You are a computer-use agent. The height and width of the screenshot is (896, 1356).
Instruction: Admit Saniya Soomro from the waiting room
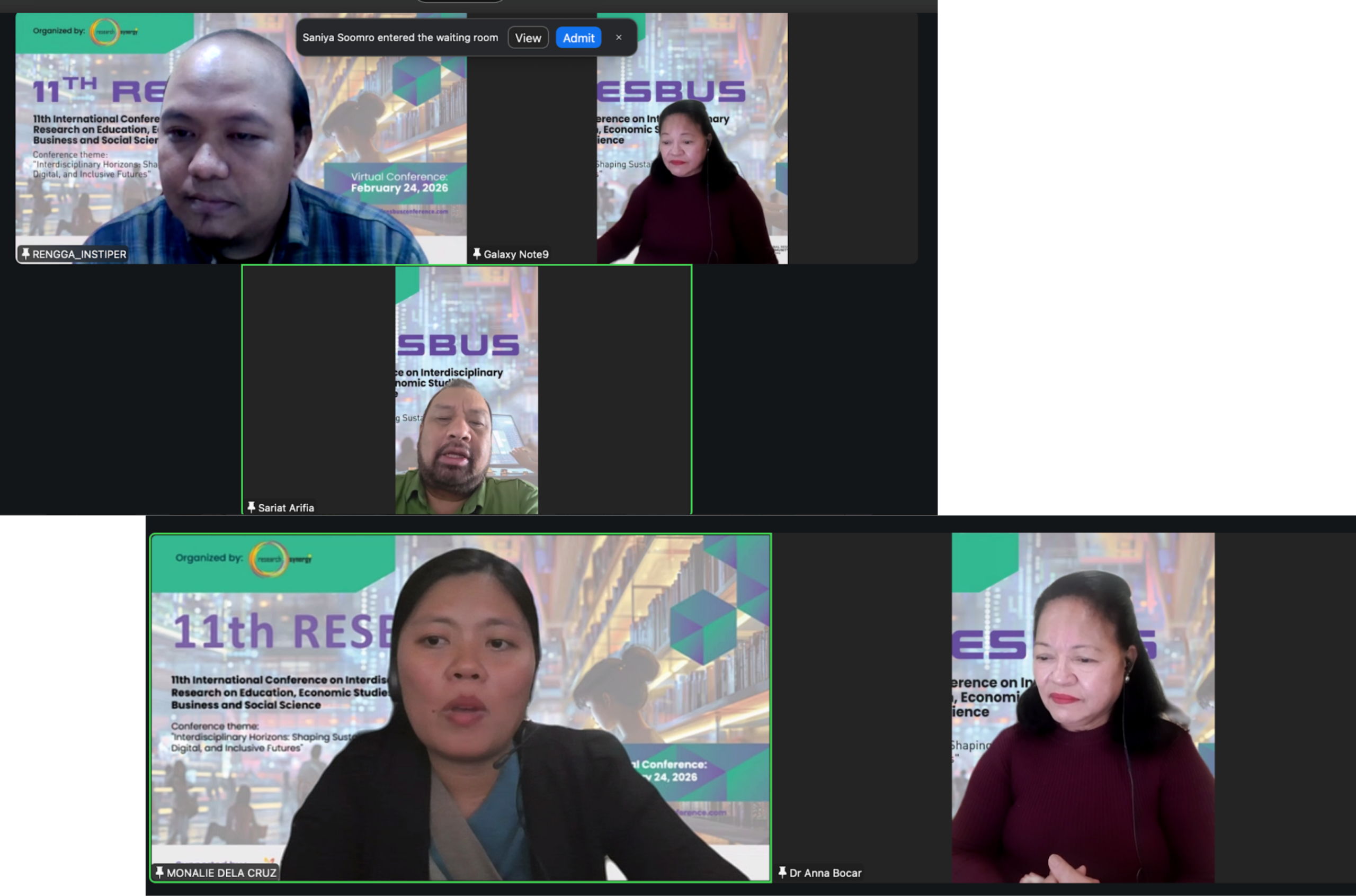[578, 38]
